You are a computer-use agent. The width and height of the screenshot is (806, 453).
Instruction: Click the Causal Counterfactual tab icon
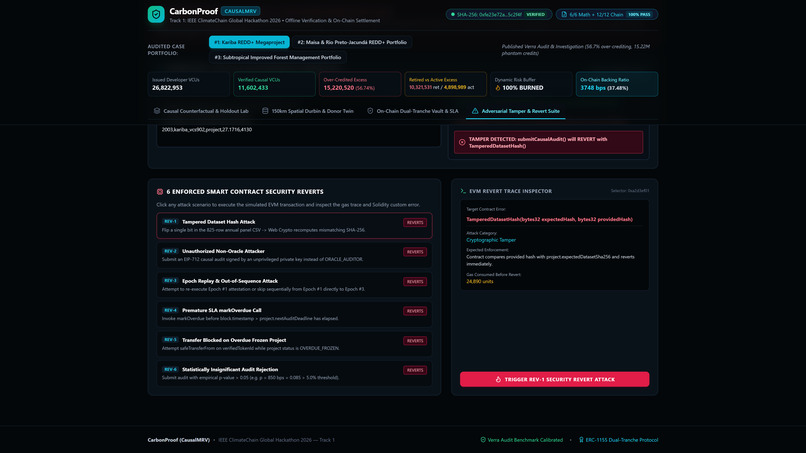(157, 111)
